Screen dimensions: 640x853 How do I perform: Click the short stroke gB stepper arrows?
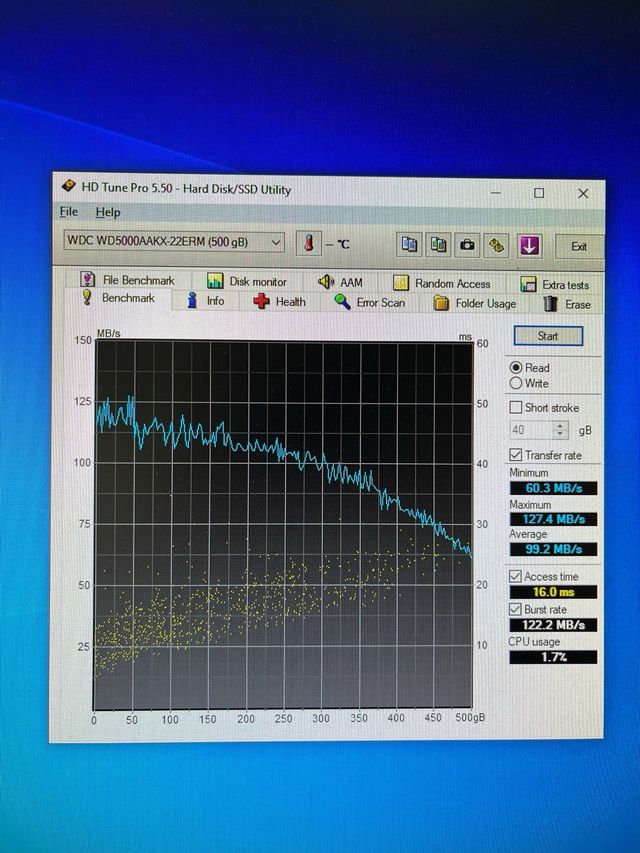click(561, 430)
